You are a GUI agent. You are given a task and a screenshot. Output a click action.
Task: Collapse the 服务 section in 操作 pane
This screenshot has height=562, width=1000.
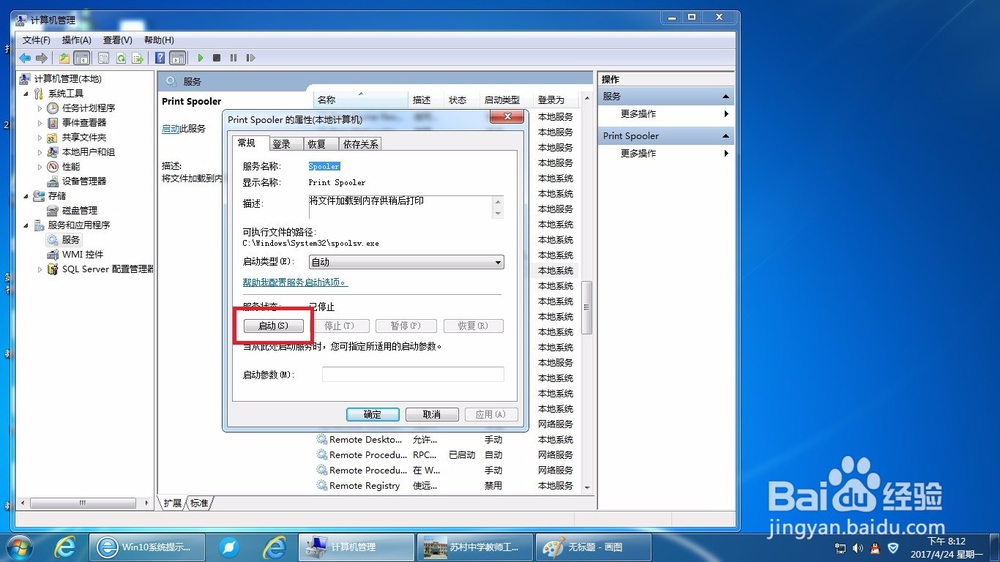(x=725, y=96)
